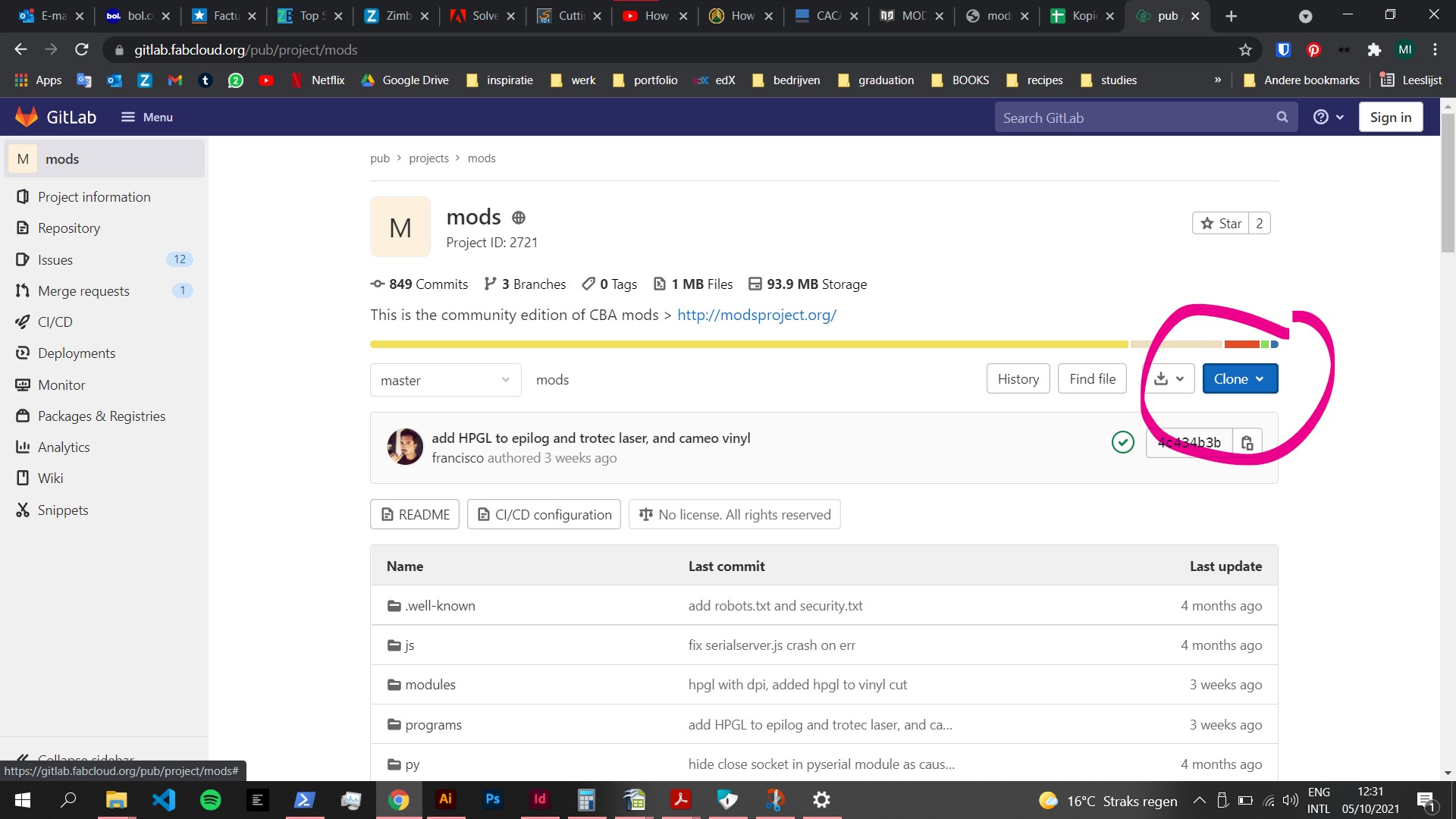The image size is (1456, 819).
Task: Click the Analytics chart icon in sidebar
Action: (23, 447)
